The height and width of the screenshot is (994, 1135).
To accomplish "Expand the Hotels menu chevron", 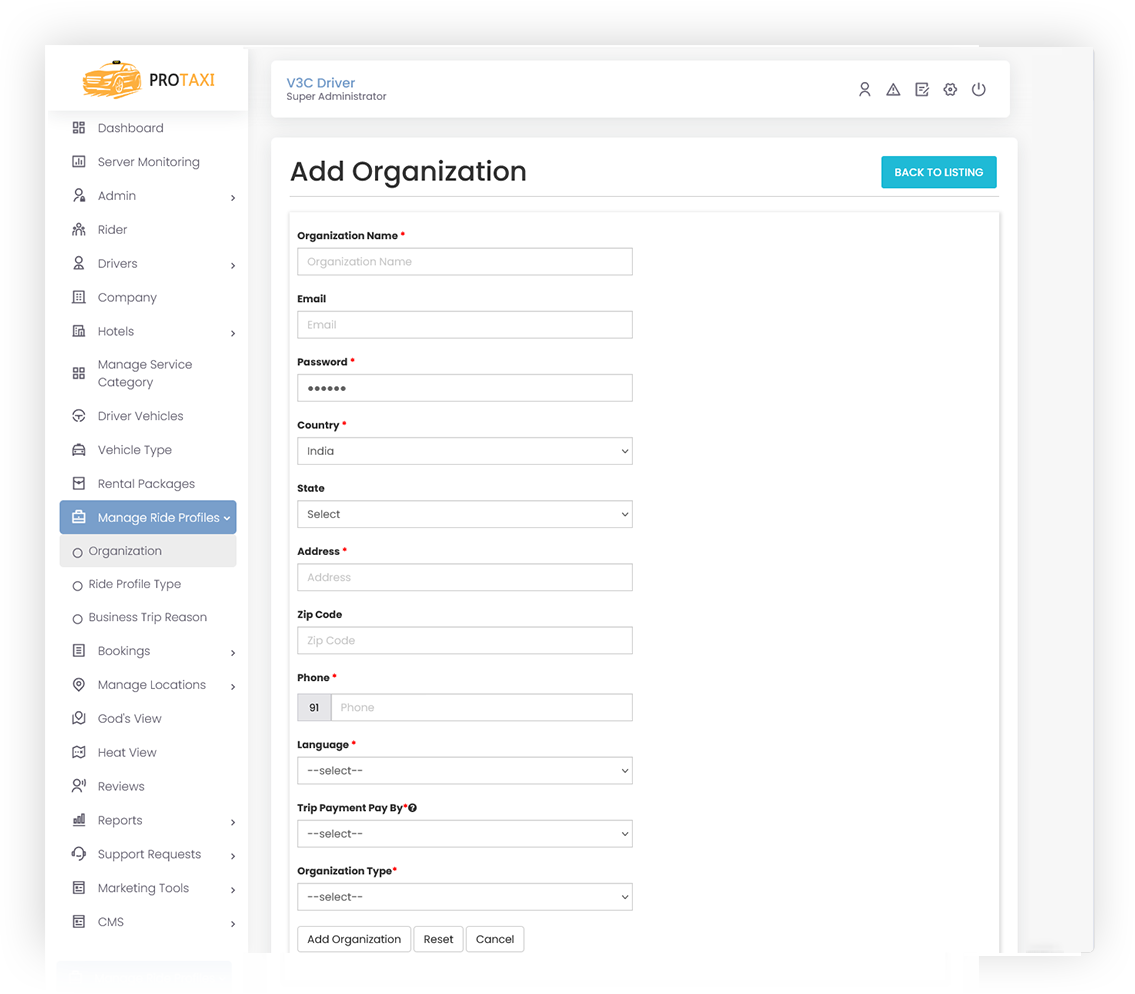I will tap(233, 333).
